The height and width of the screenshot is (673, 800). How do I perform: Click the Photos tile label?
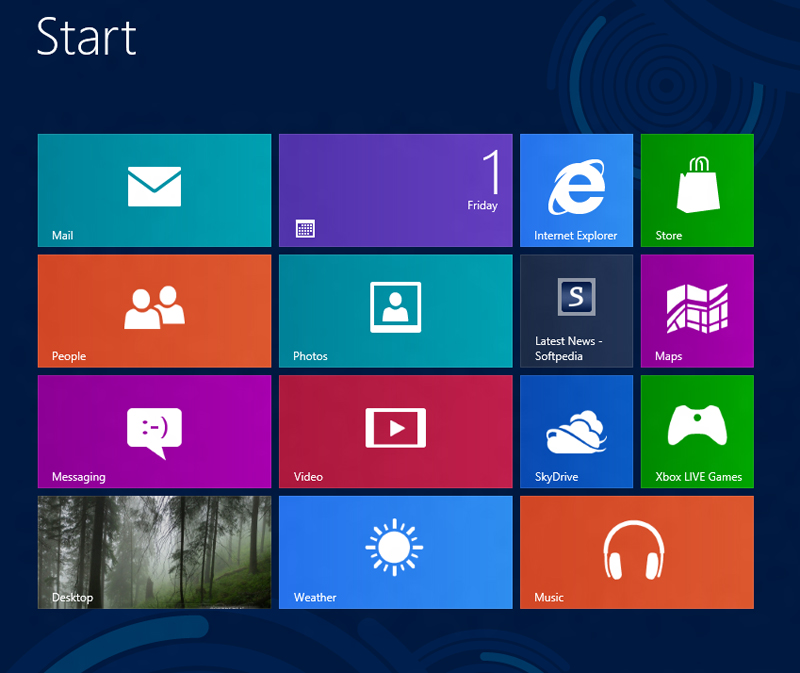(310, 356)
